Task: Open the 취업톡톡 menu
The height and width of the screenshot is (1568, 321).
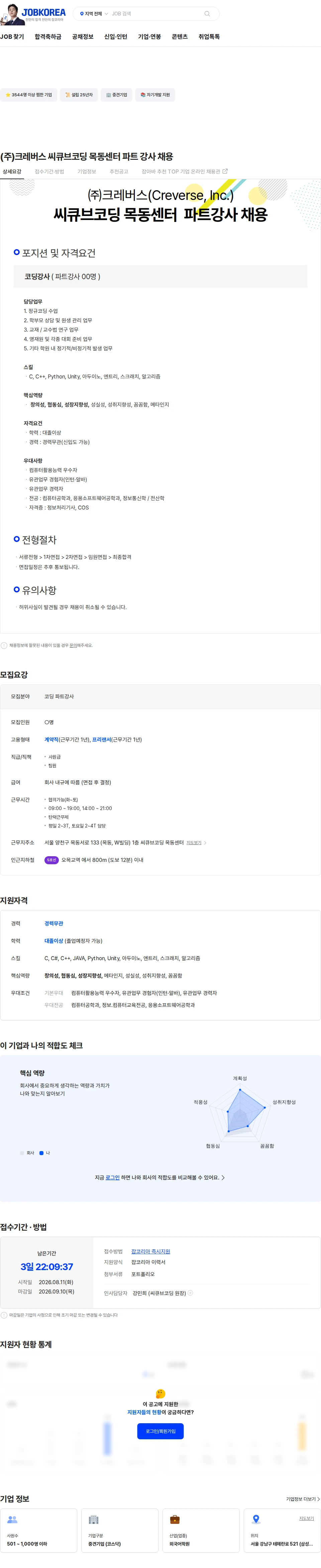Action: point(209,37)
